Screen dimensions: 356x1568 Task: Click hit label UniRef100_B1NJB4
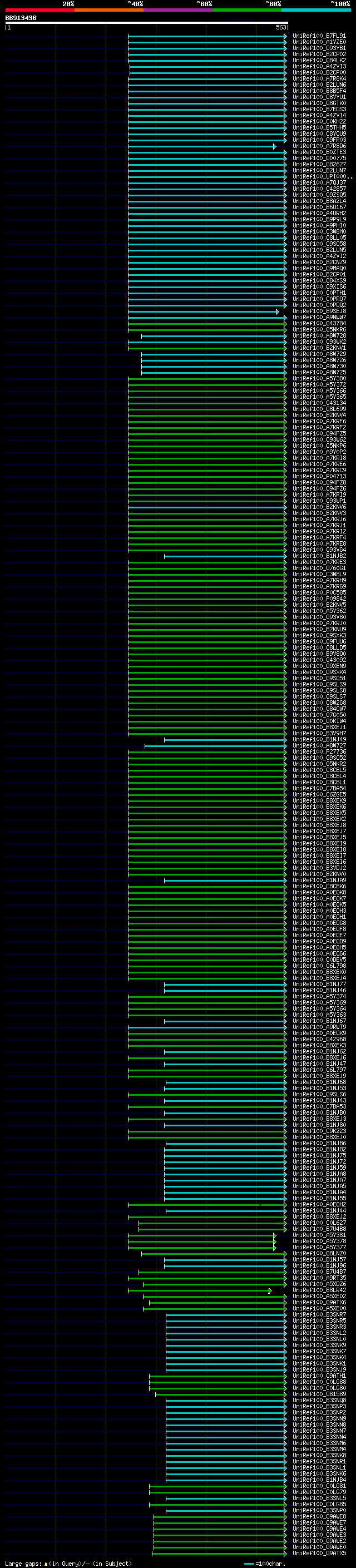pos(319,1480)
